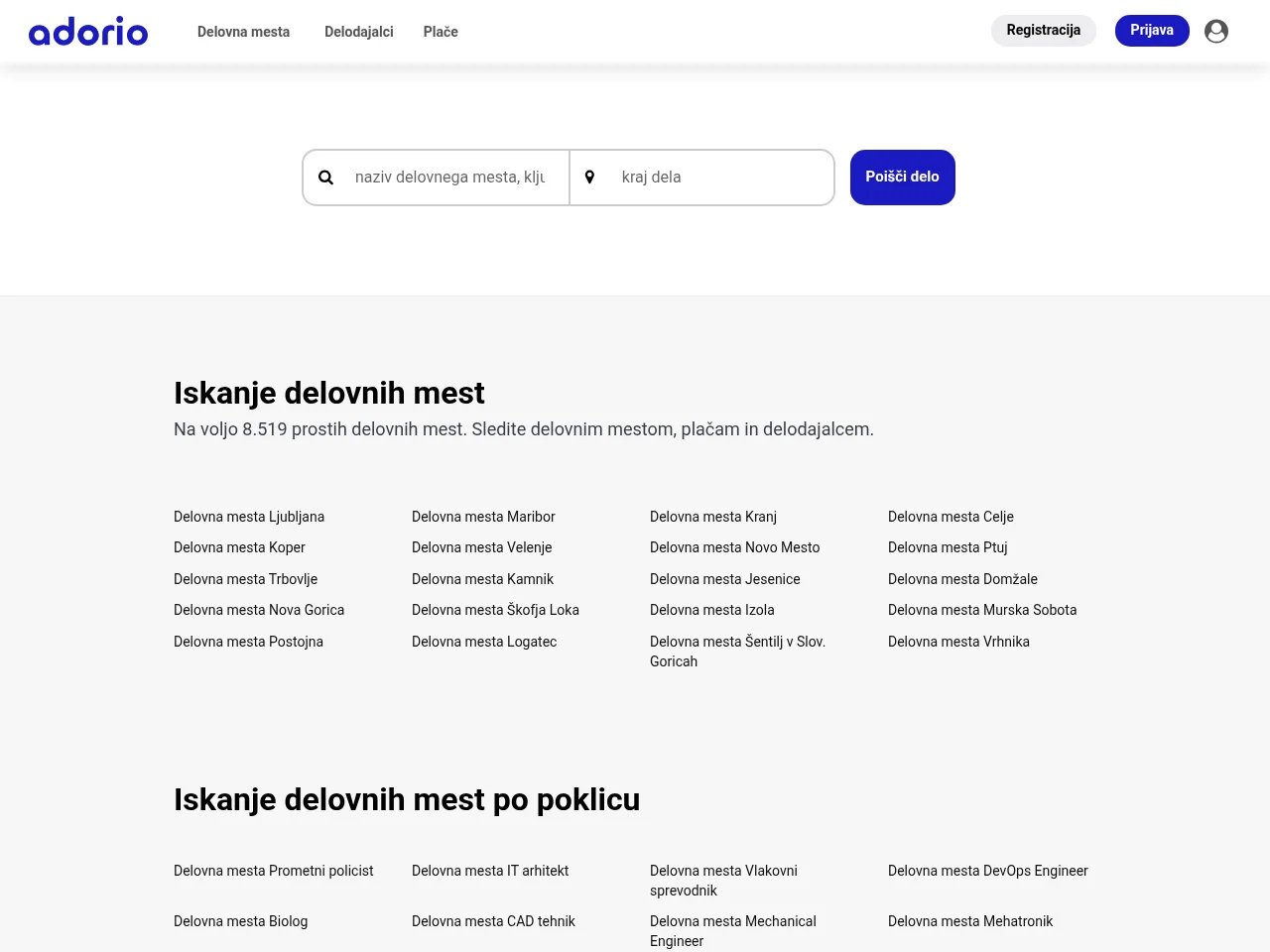Click the Prijava button
This screenshot has width=1270, height=952.
tap(1152, 31)
